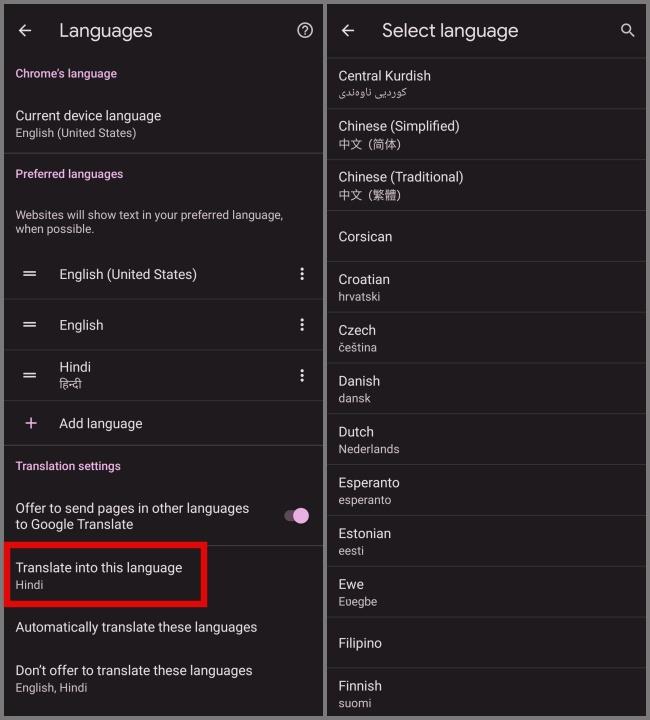
Task: Tap the Add language label
Action: [101, 423]
